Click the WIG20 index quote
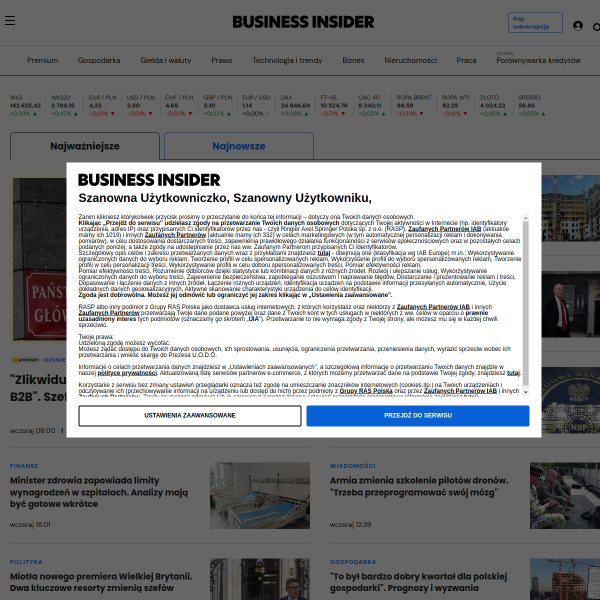 tap(64, 105)
